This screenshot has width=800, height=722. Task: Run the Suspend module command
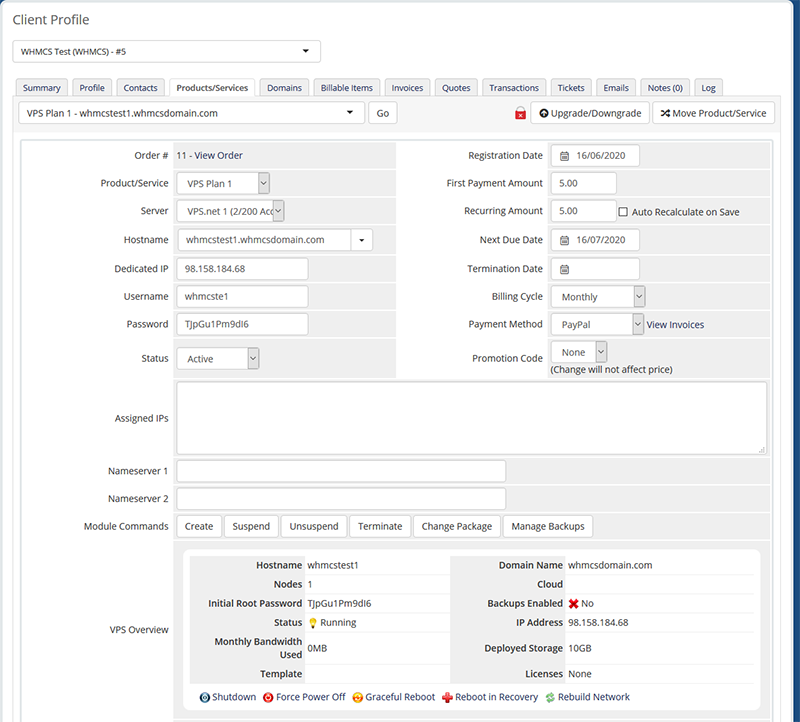point(251,527)
